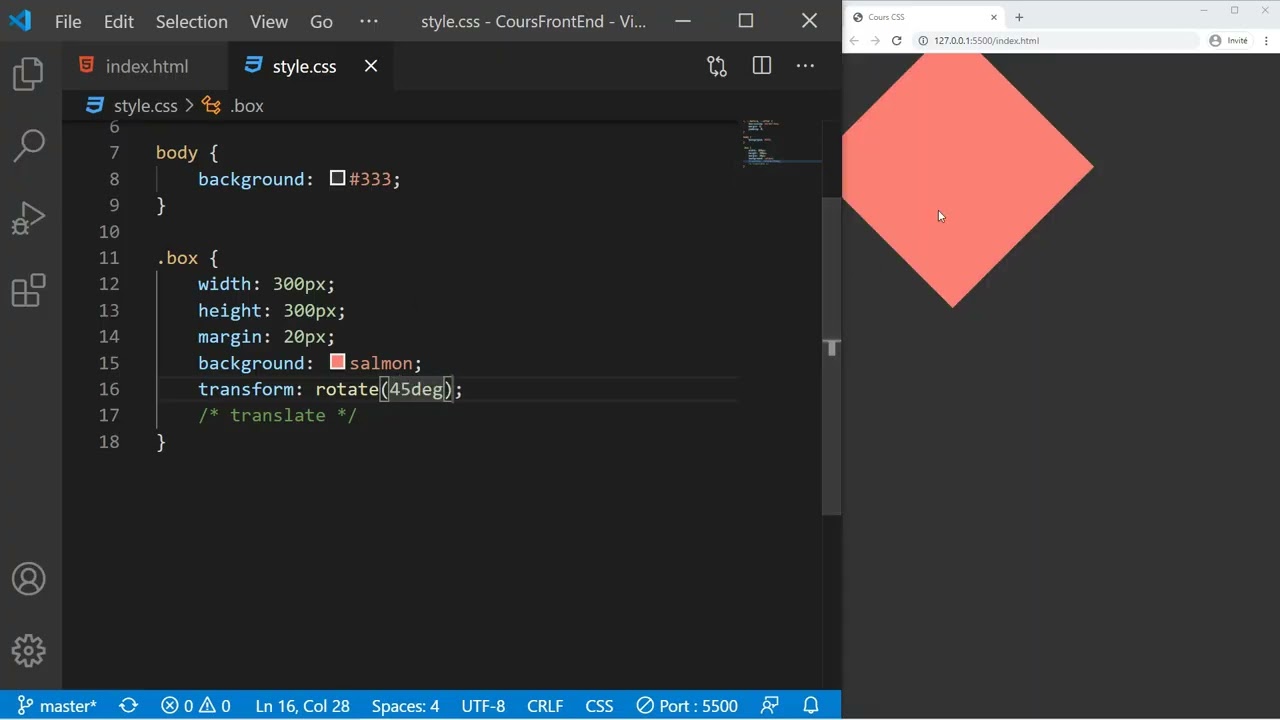
Task: Toggle Live Server Port : 5500
Action: click(687, 706)
